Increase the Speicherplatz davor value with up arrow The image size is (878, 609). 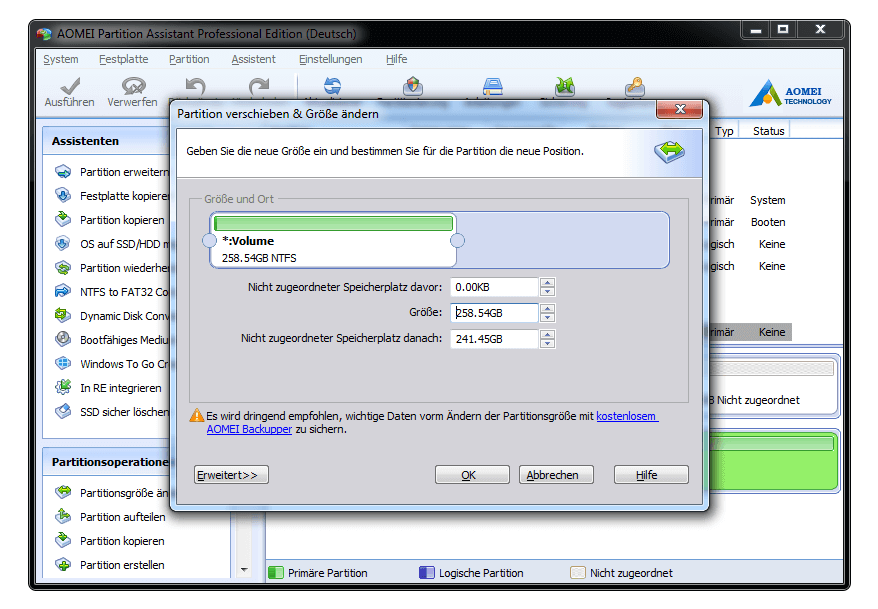pyautogui.click(x=548, y=283)
